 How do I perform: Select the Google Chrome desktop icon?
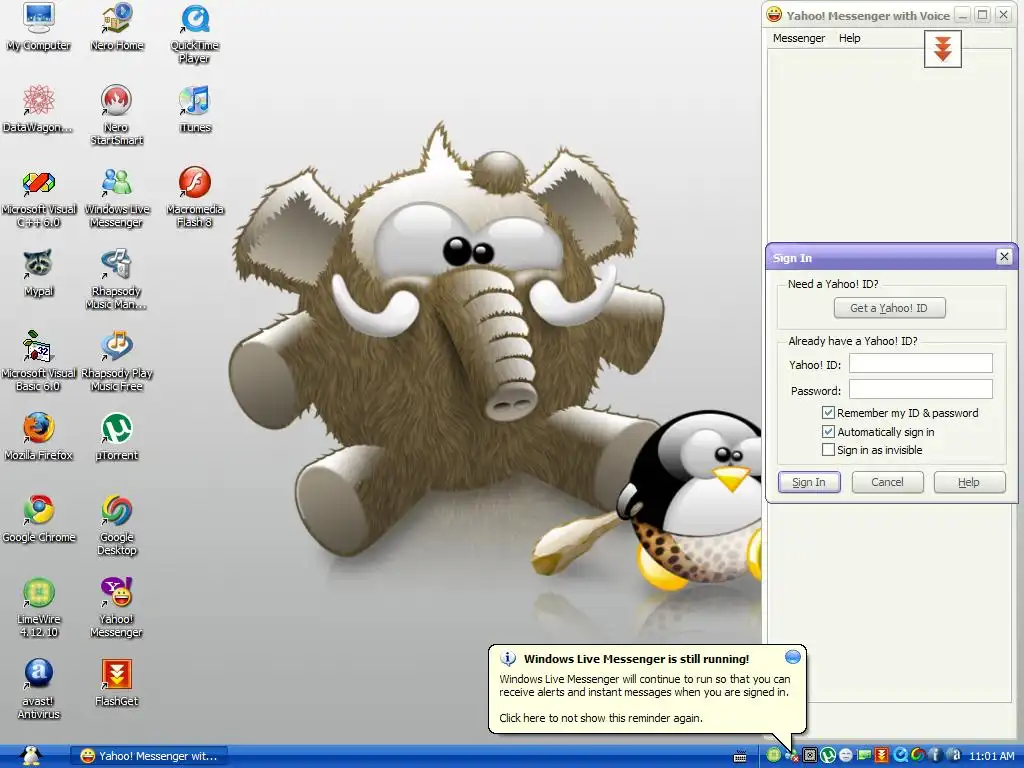point(39,519)
